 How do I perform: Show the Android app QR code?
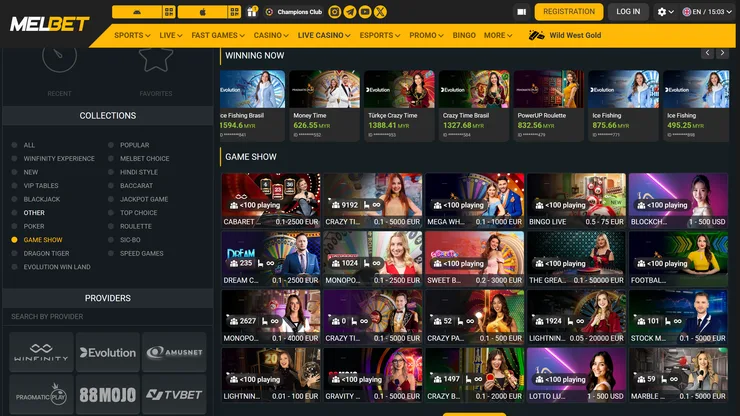pyautogui.click(x=169, y=12)
